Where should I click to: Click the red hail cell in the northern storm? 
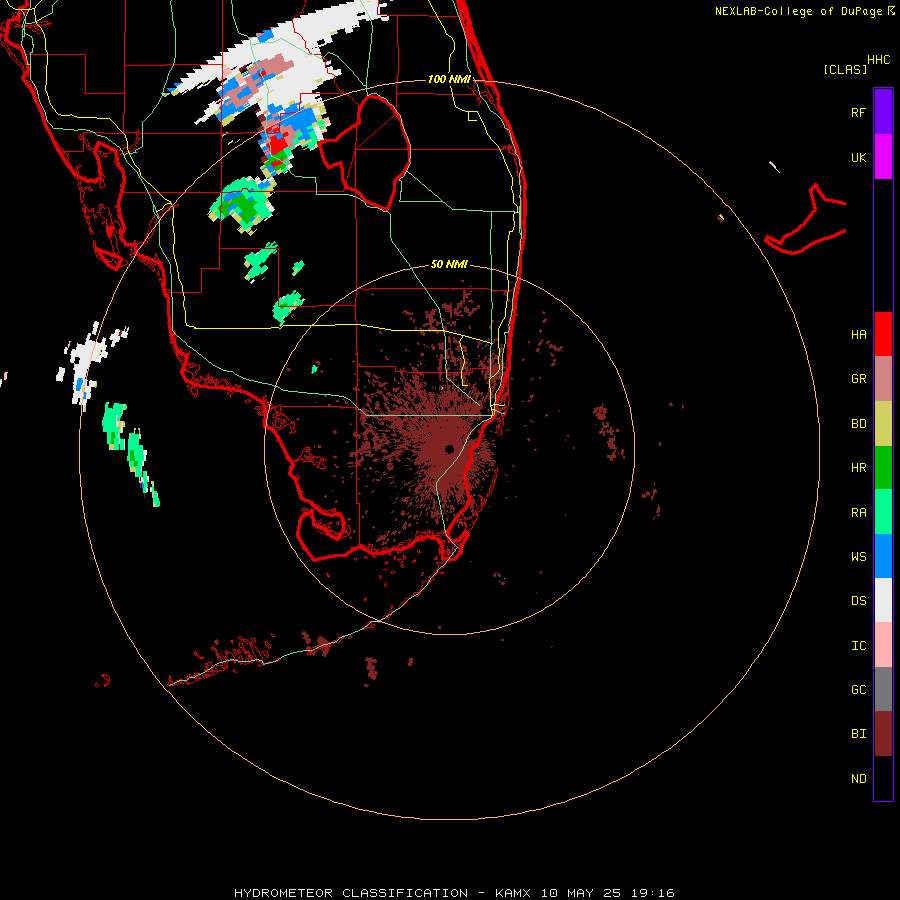(x=280, y=143)
